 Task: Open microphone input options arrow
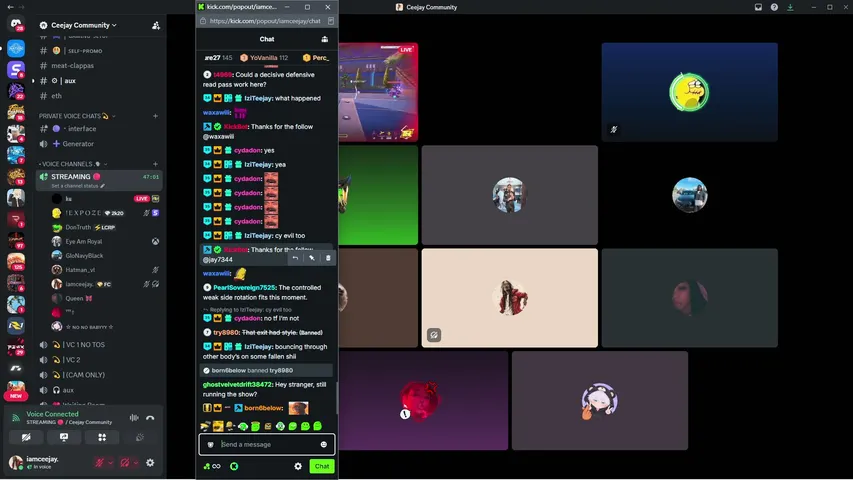110,463
